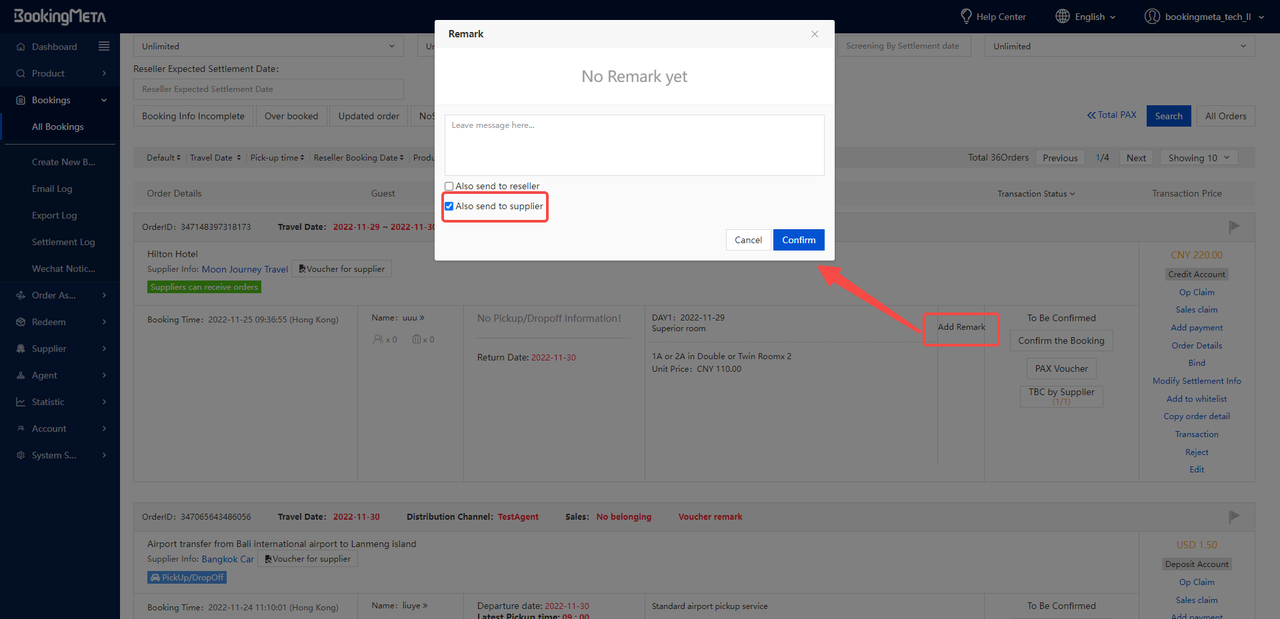Enable Also send to reseller checkbox
This screenshot has width=1280, height=619.
(x=449, y=187)
